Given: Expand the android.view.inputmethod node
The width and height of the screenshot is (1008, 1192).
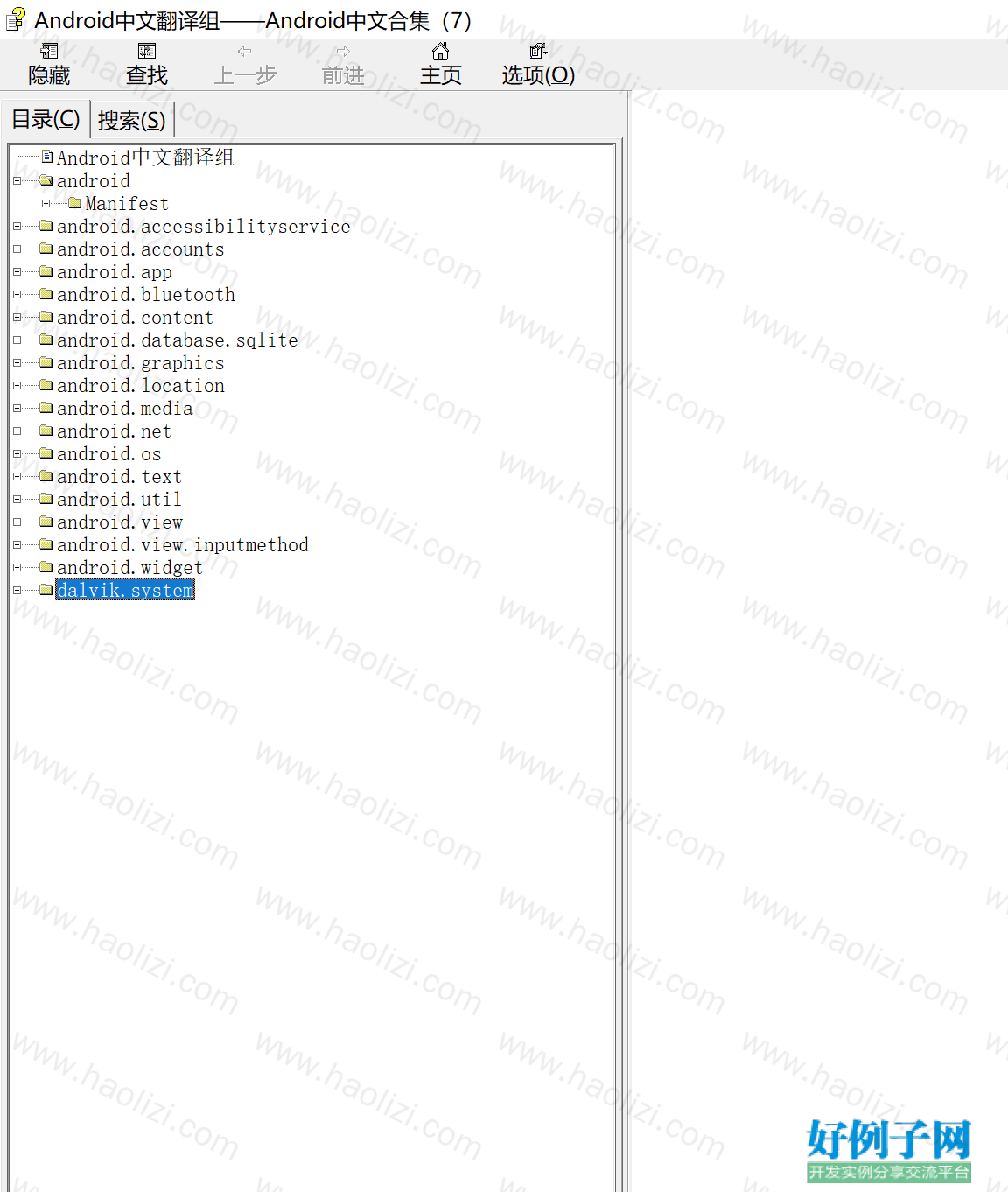Looking at the screenshot, I should (x=17, y=545).
